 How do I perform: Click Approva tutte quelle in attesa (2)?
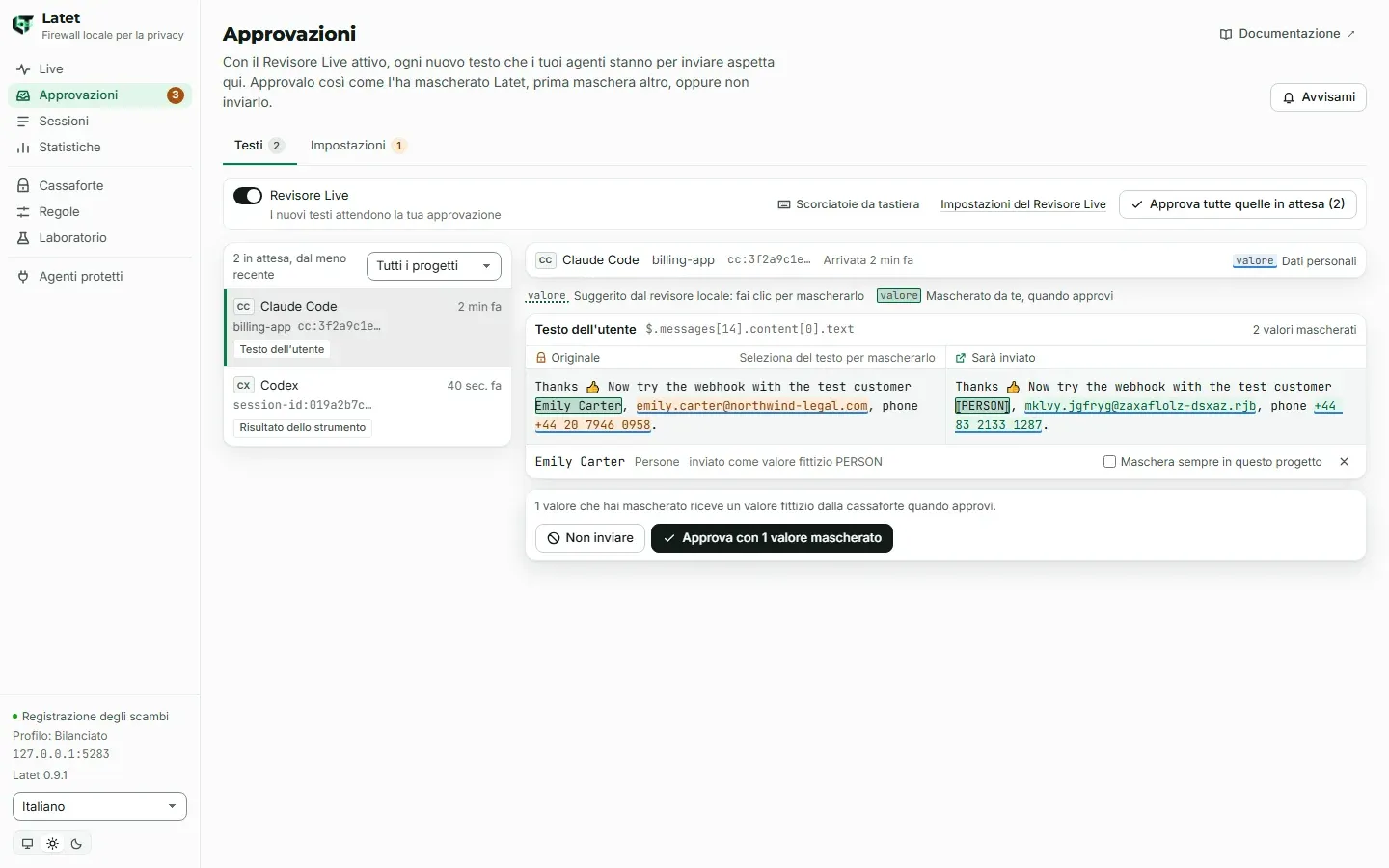1238,204
